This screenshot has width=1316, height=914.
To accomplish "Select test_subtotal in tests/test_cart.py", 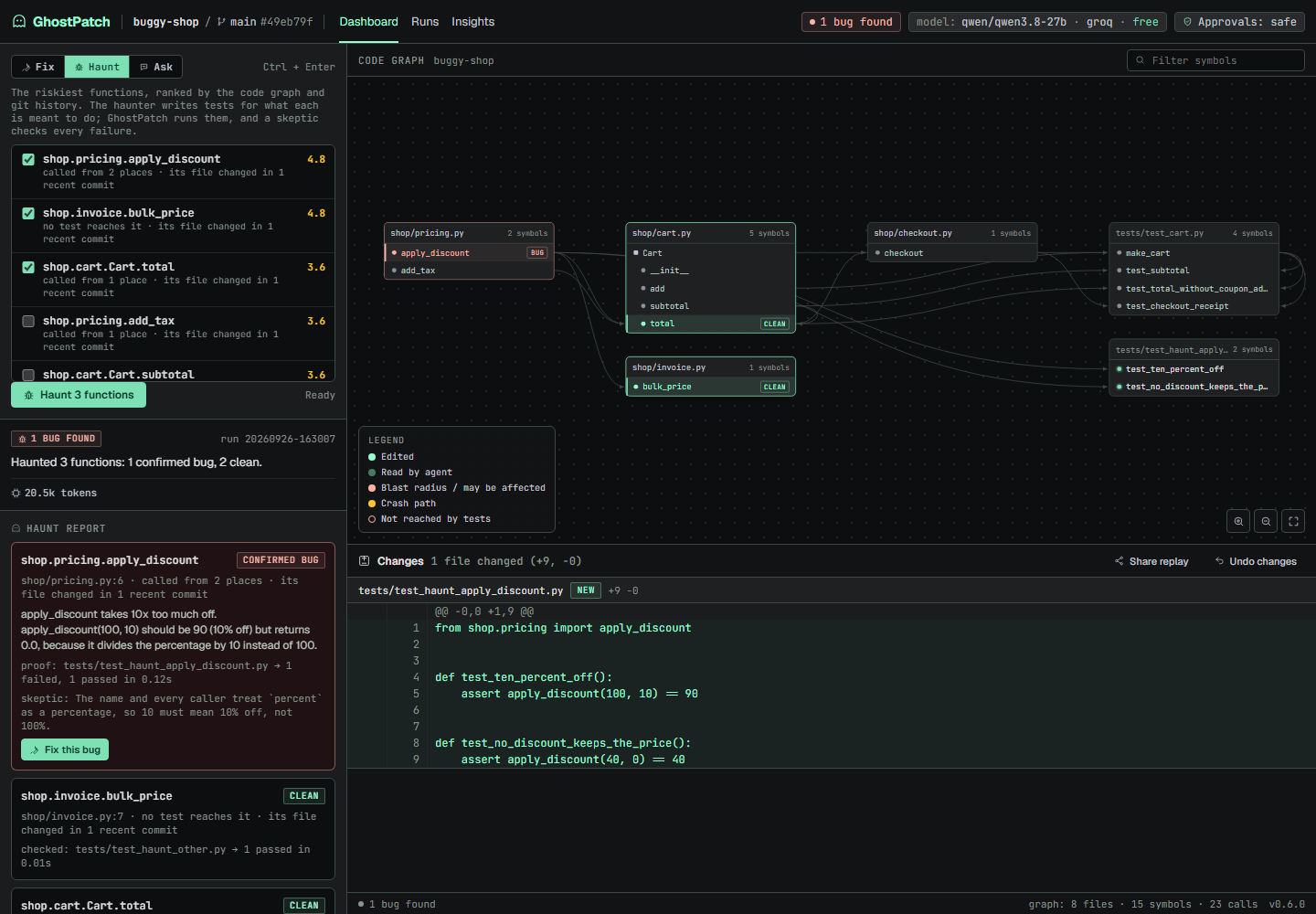I will pos(1194,271).
